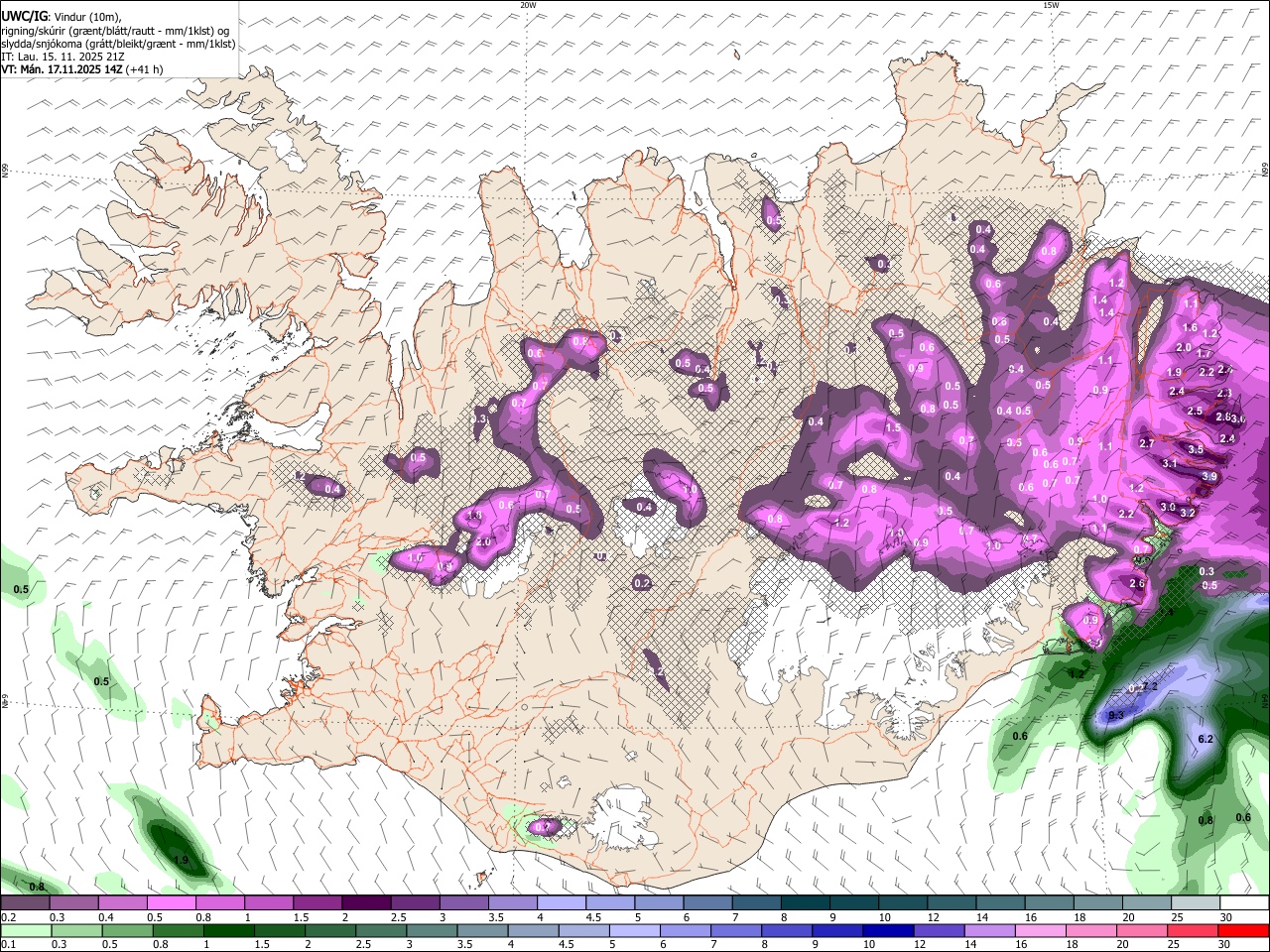This screenshot has height=952, width=1270.
Task: Click the 'slydda/snjókoma' legend description line
Action: (x=118, y=44)
